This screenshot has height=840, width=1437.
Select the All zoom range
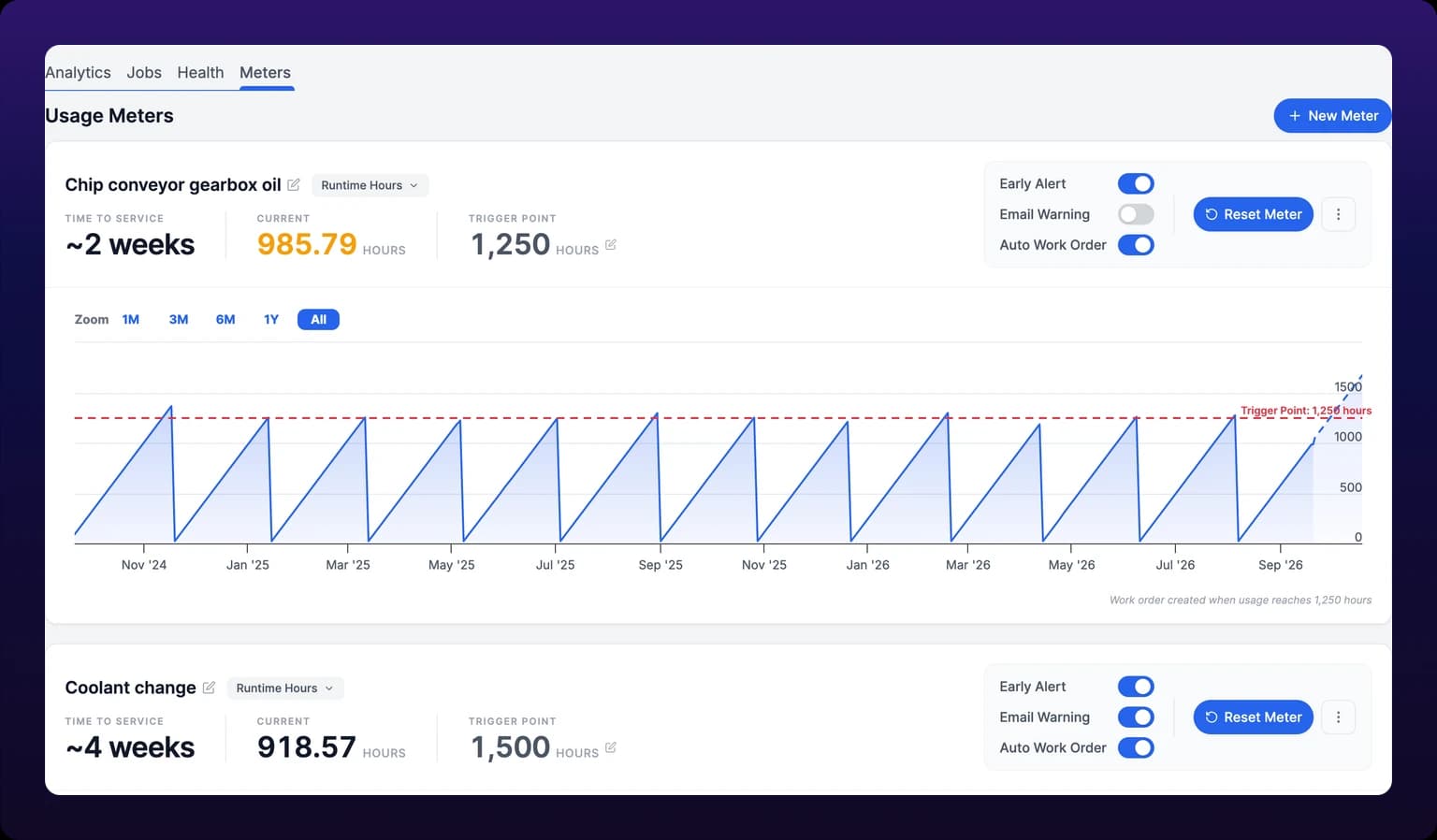[x=318, y=320]
